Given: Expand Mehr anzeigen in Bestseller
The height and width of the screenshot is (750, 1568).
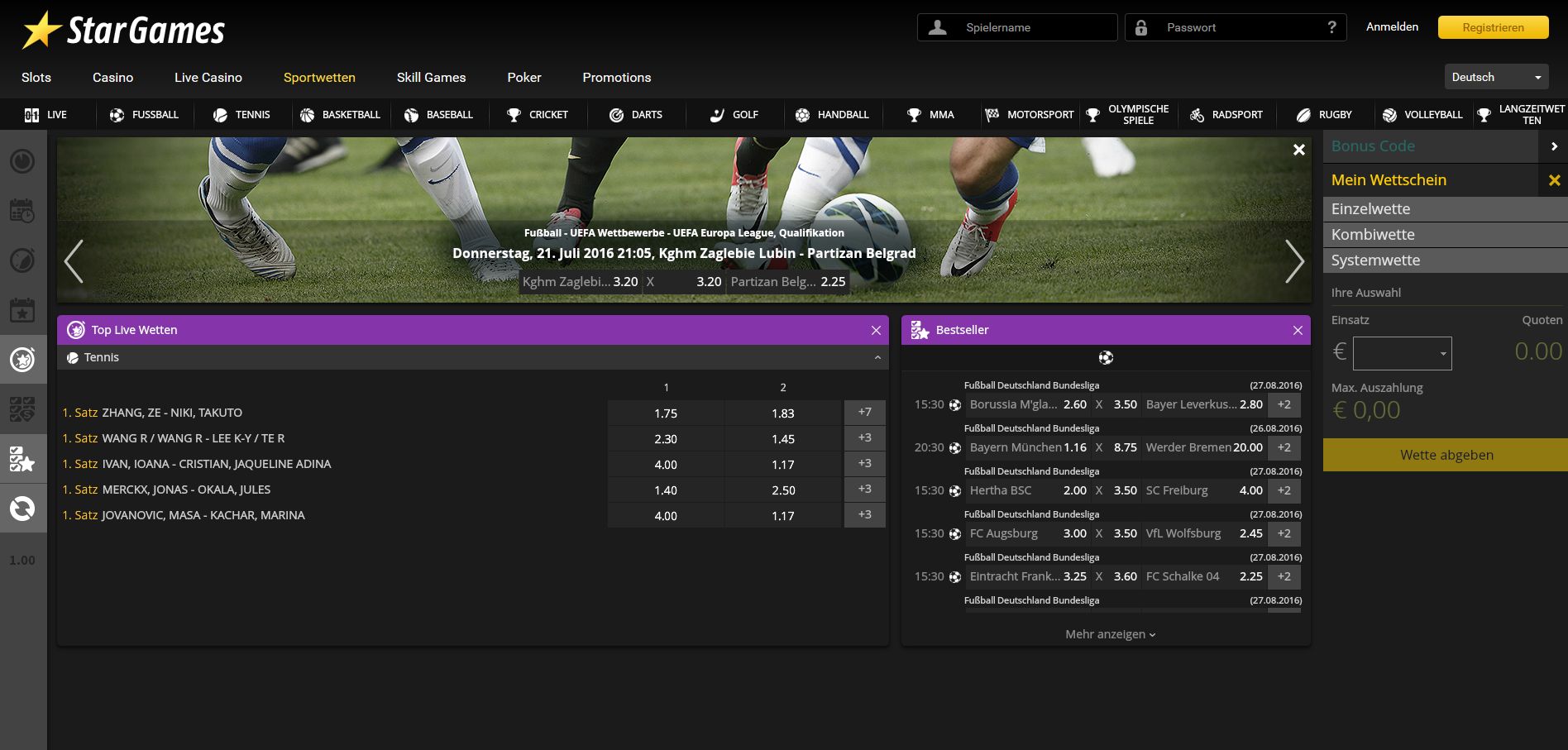Looking at the screenshot, I should click(1110, 634).
